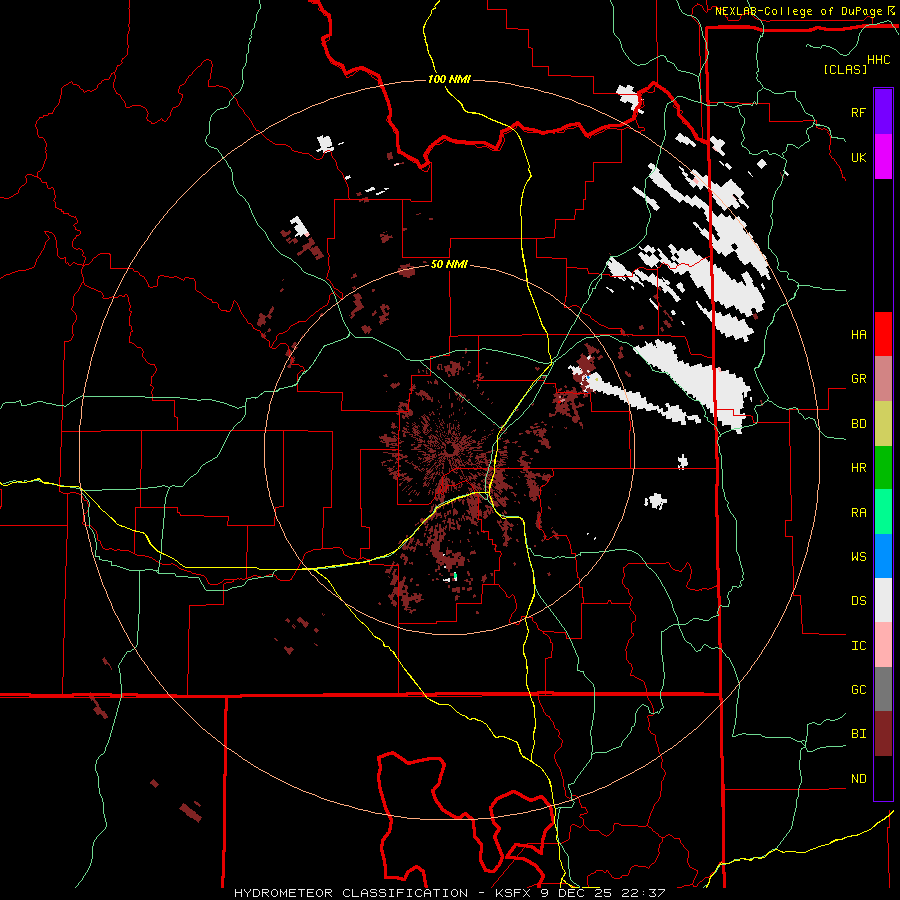The width and height of the screenshot is (900, 900).
Task: Click the GC gray legend swatch
Action: 883,689
